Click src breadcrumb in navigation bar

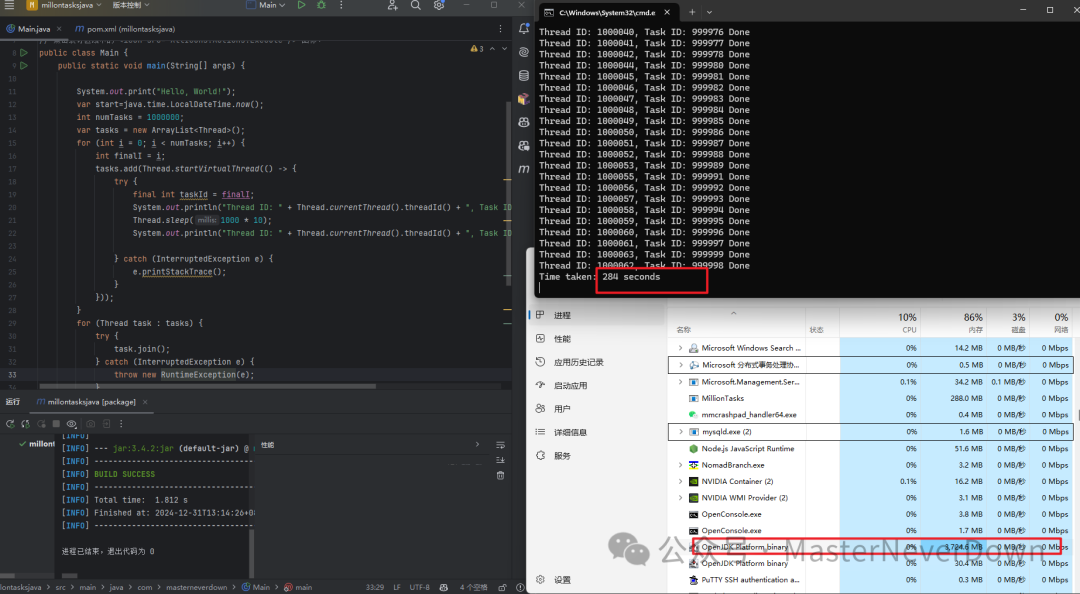point(61,587)
